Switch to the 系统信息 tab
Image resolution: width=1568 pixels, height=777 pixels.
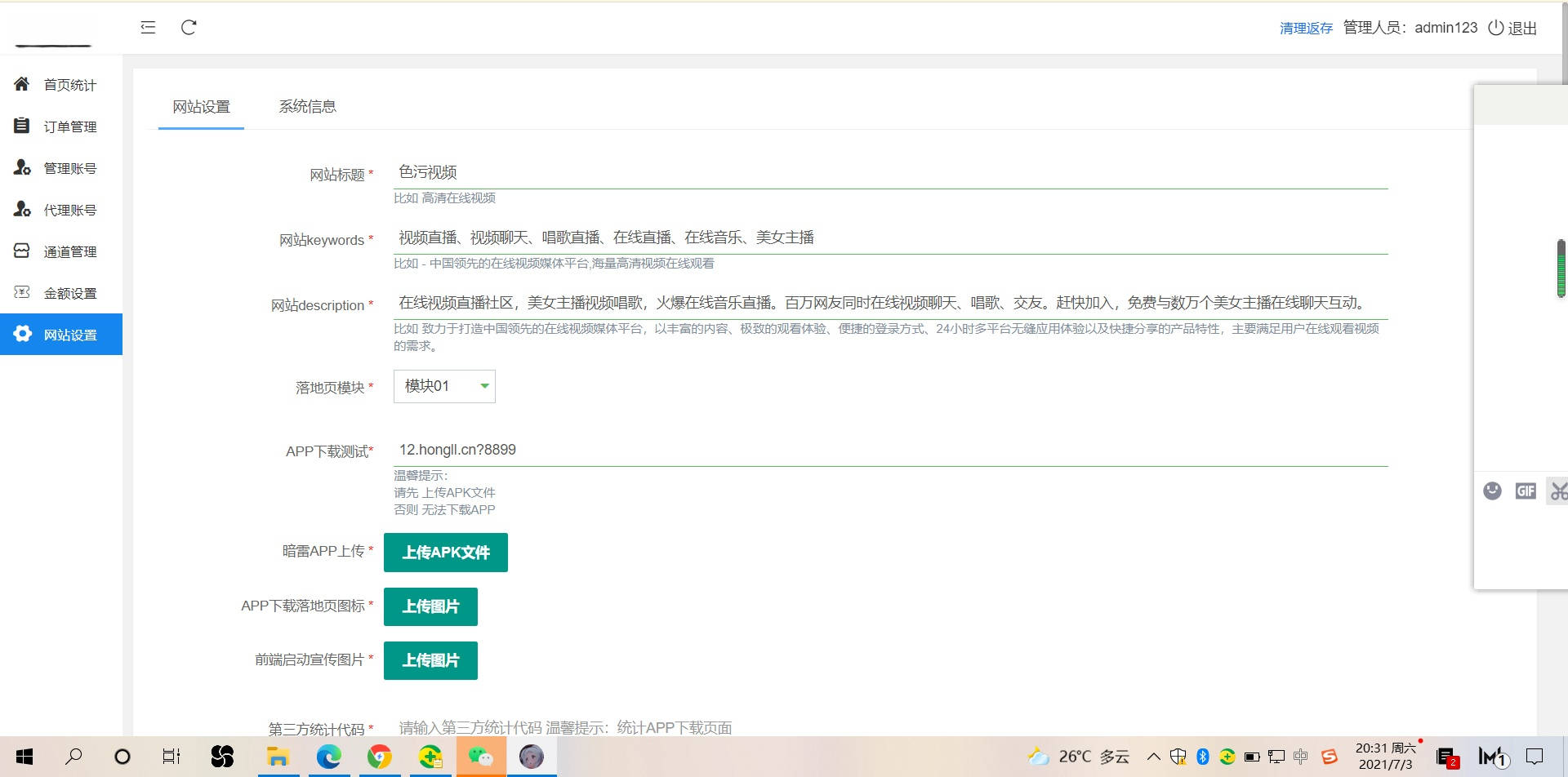coord(307,107)
